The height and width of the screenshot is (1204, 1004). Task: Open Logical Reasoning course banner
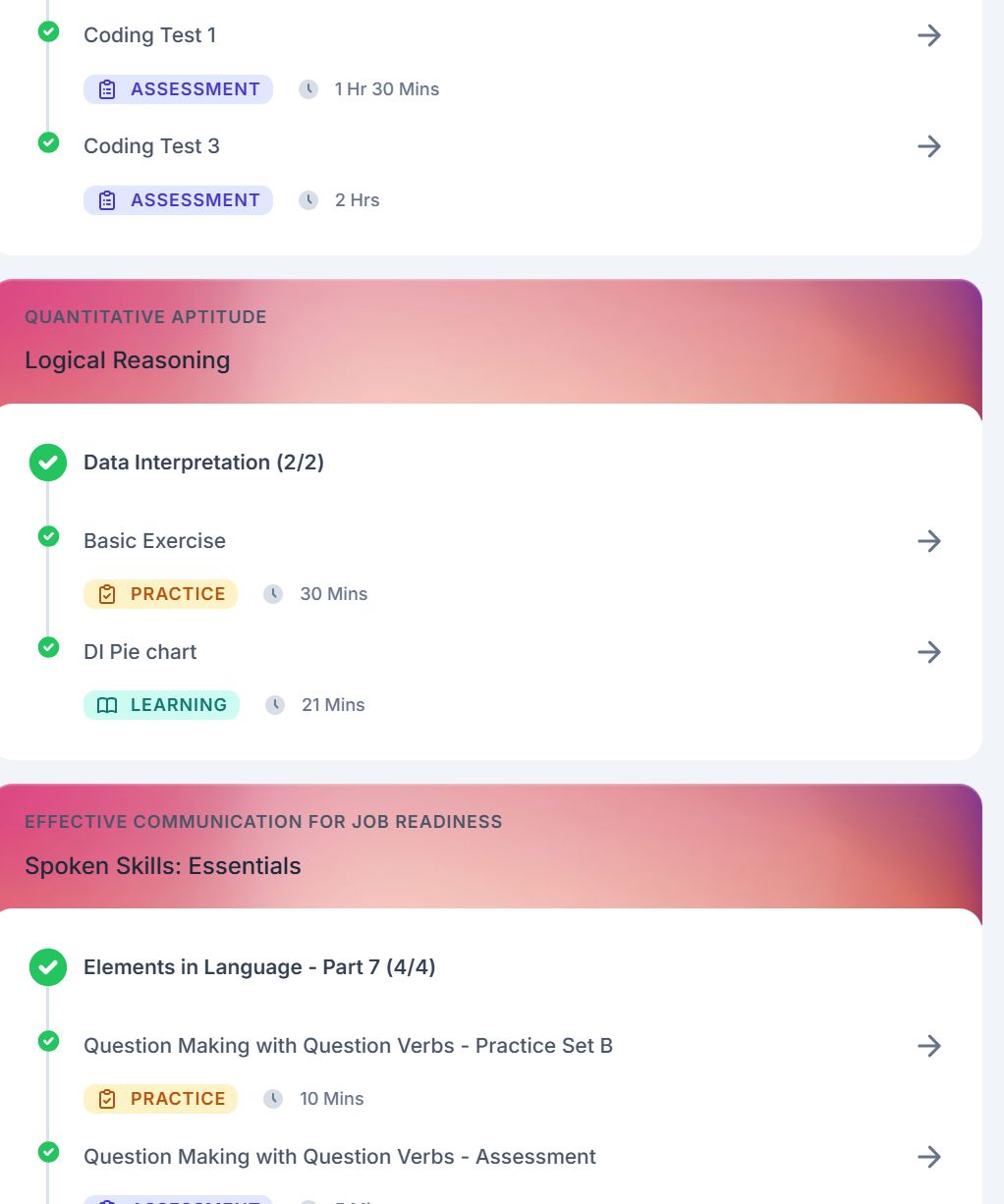pyautogui.click(x=491, y=343)
